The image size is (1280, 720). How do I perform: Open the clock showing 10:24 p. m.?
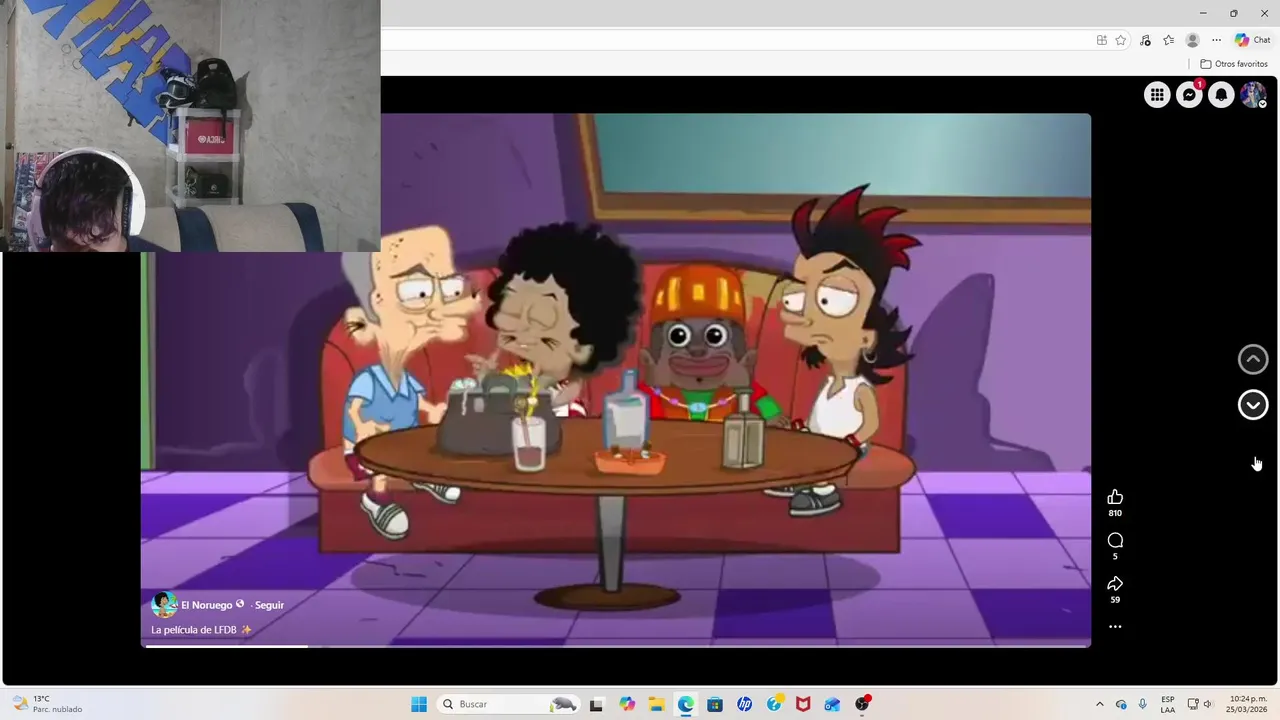point(1248,704)
